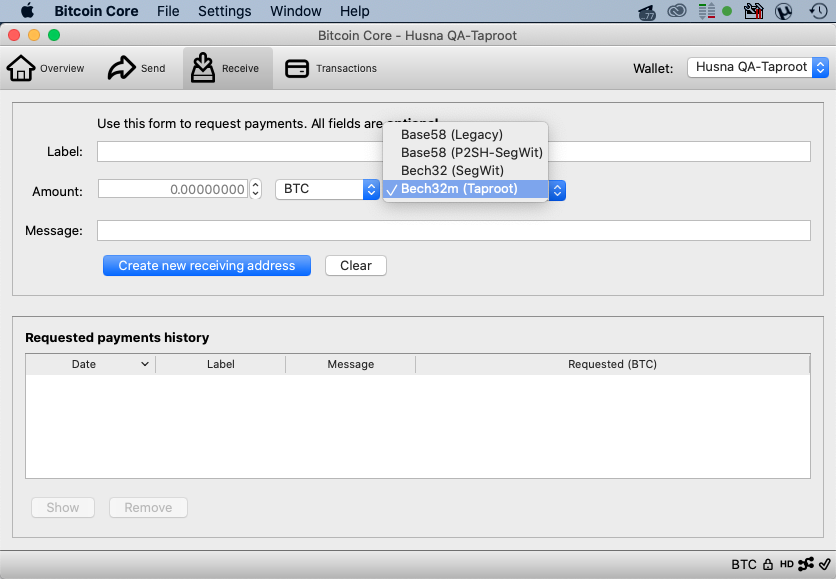This screenshot has height=579, width=836.
Task: Click the wallet encryption lock icon
Action: (768, 564)
